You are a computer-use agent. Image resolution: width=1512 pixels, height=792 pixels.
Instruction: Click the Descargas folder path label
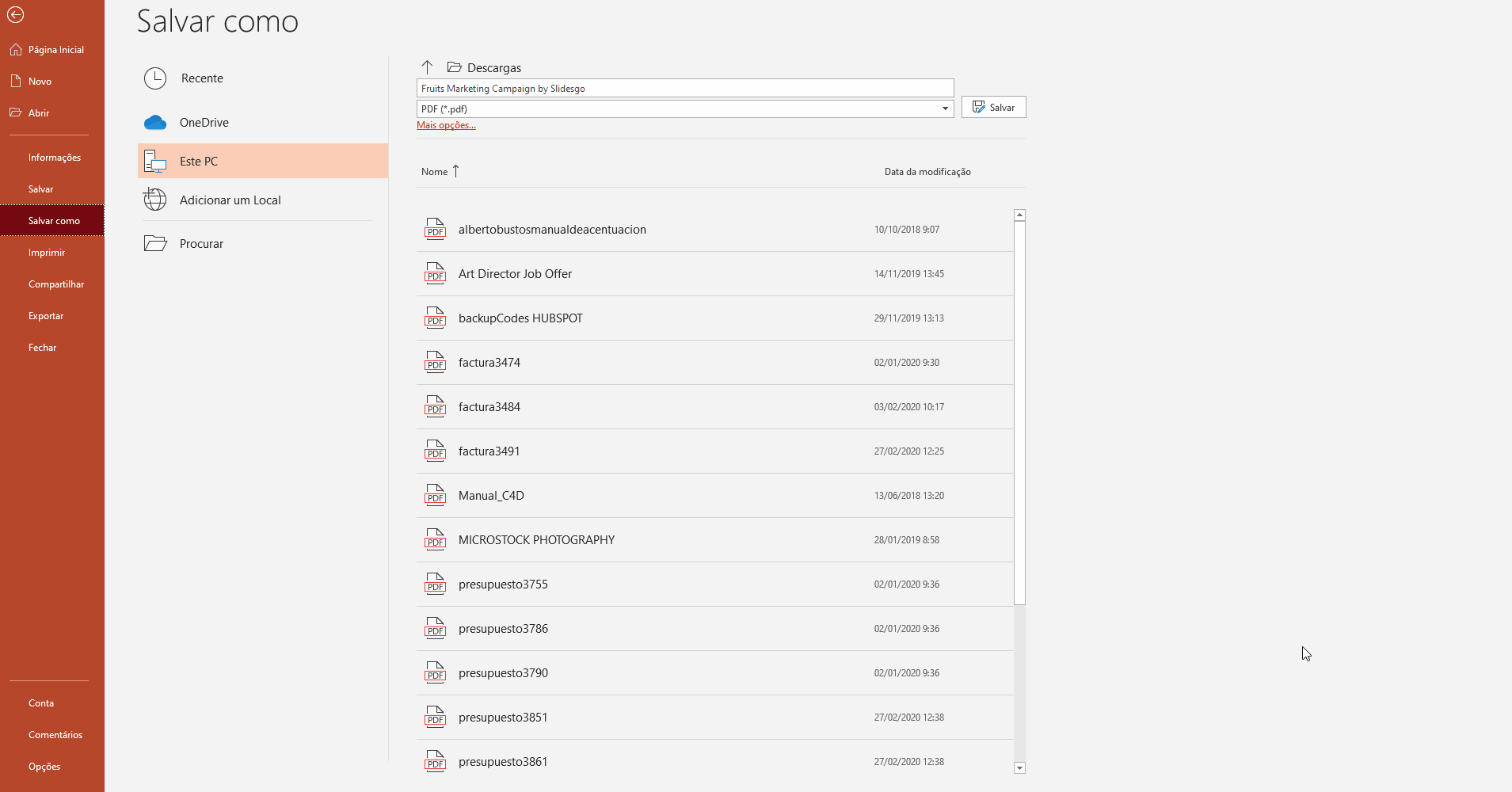tap(494, 68)
